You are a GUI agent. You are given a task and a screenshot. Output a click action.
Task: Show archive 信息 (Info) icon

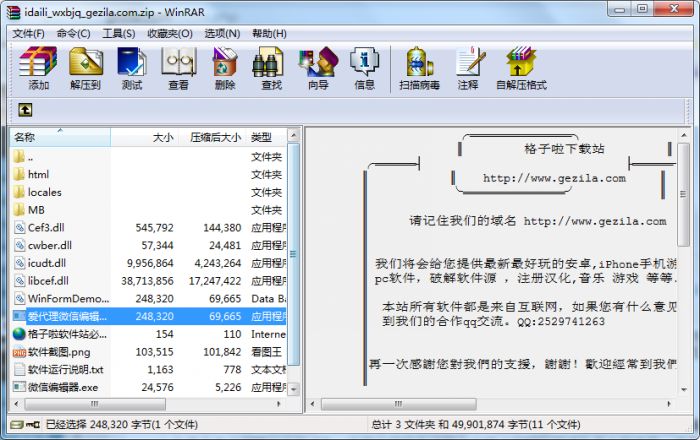point(364,62)
